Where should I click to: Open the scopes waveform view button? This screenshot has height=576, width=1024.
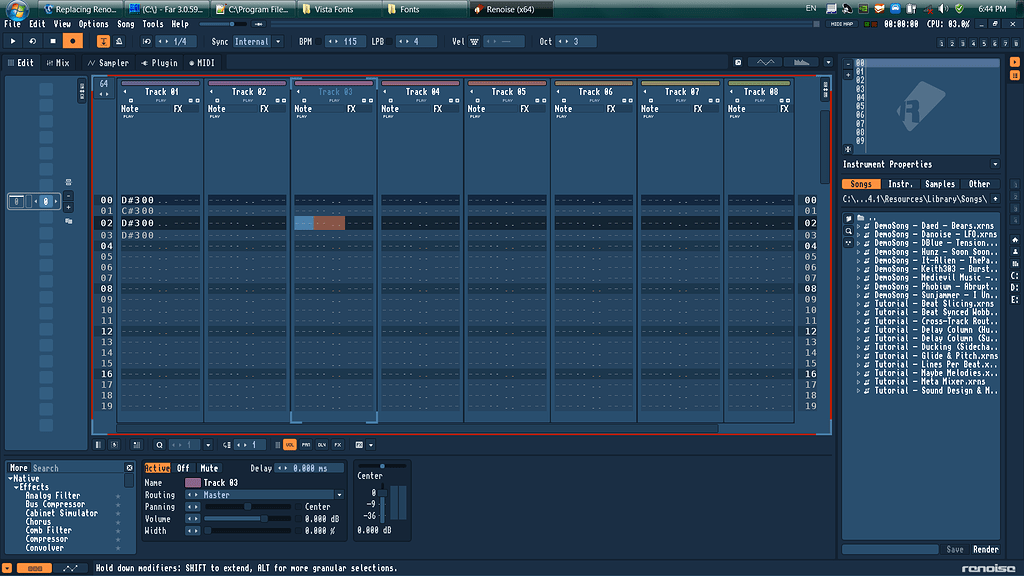pos(765,63)
